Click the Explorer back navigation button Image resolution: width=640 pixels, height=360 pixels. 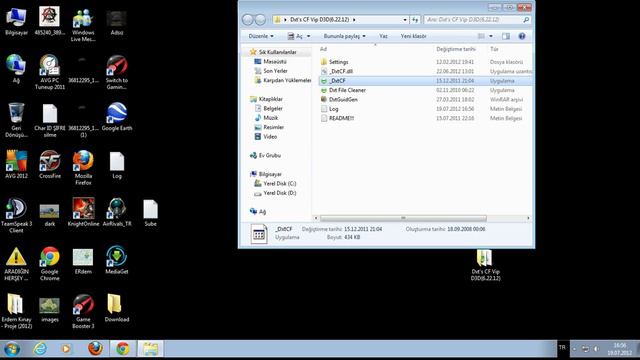point(248,20)
